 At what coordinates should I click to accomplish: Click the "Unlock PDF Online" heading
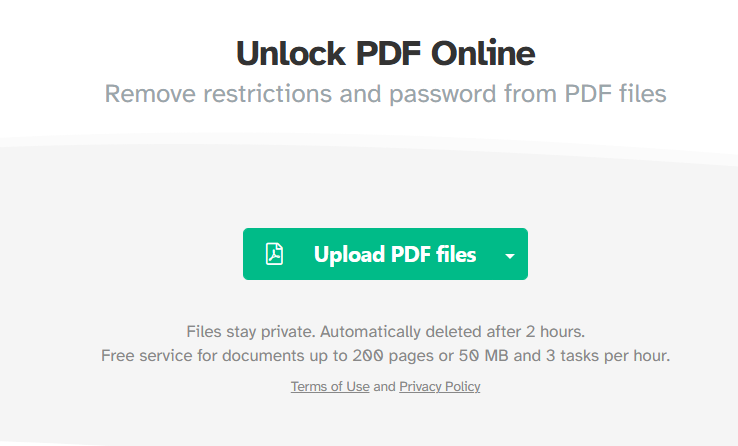385,52
